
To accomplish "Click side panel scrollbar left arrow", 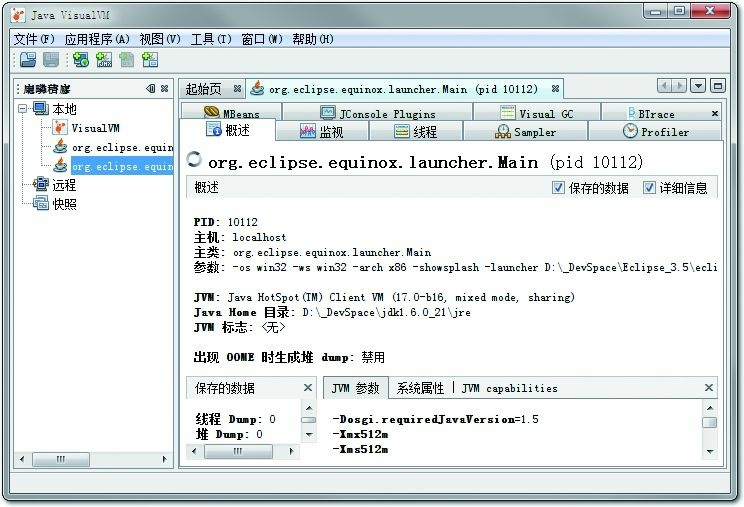I will tap(22, 459).
